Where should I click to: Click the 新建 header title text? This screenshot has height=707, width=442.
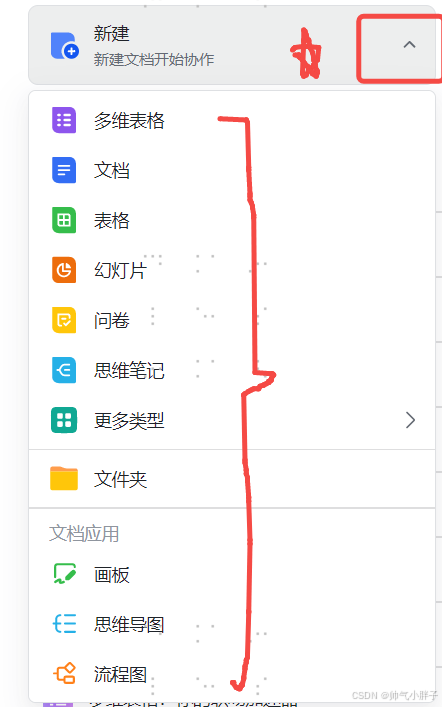click(111, 34)
